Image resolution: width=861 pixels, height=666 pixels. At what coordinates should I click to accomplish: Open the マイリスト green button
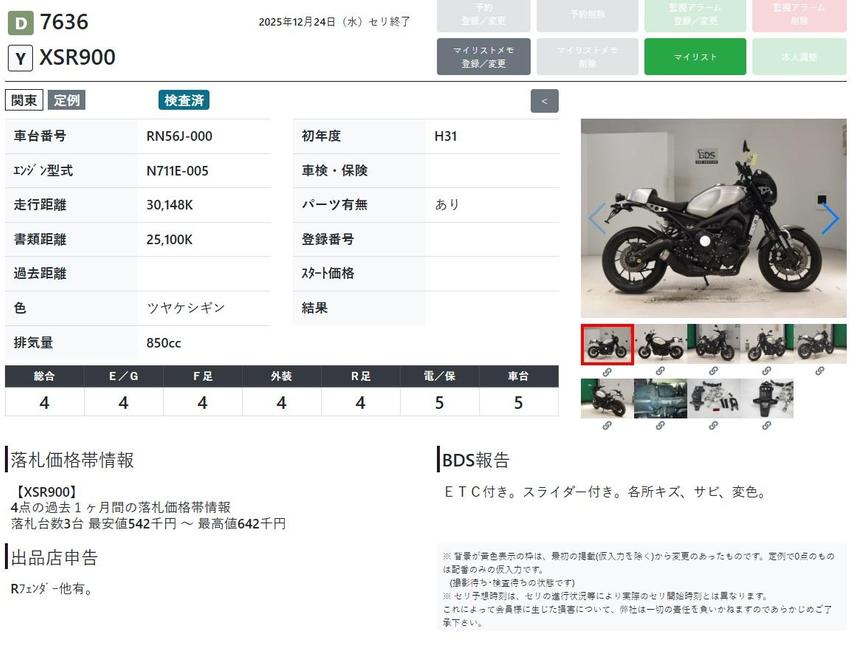tap(695, 57)
